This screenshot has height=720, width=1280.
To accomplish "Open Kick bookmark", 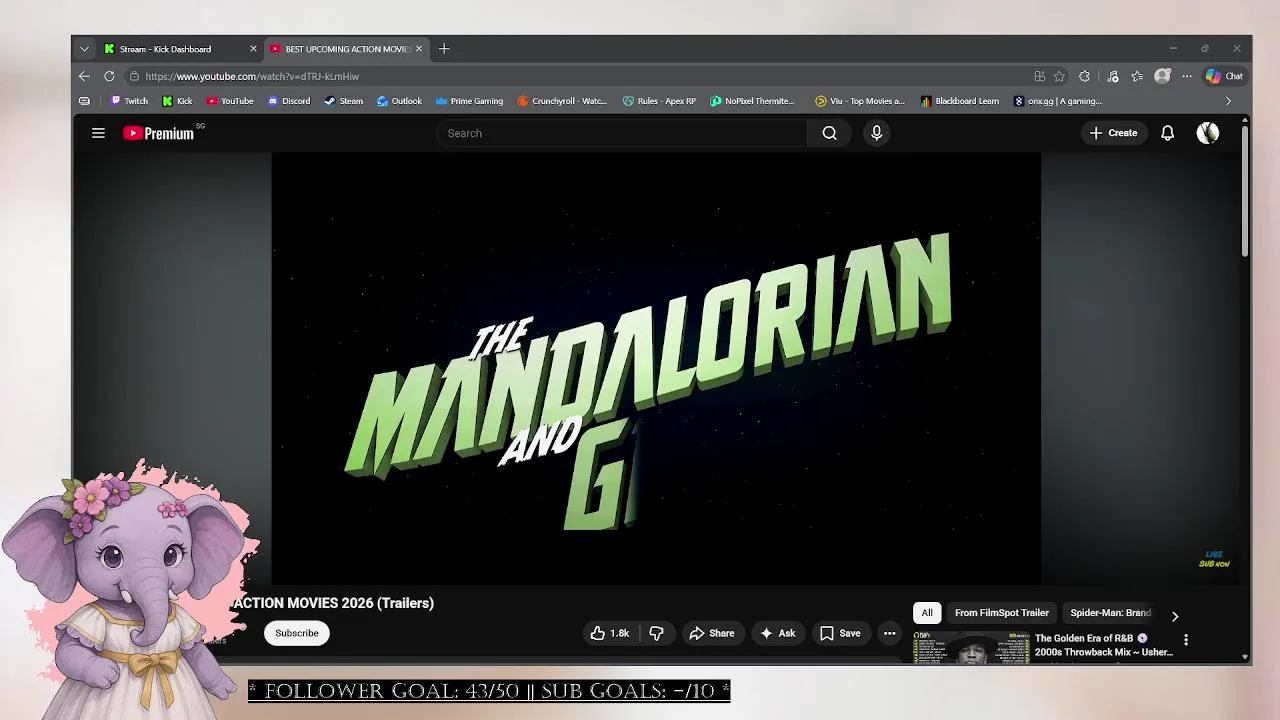I will tap(177, 101).
